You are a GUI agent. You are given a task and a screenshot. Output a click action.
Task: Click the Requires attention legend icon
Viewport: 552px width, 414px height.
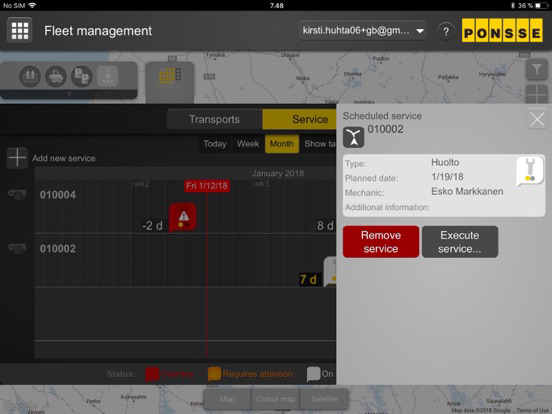(x=214, y=374)
